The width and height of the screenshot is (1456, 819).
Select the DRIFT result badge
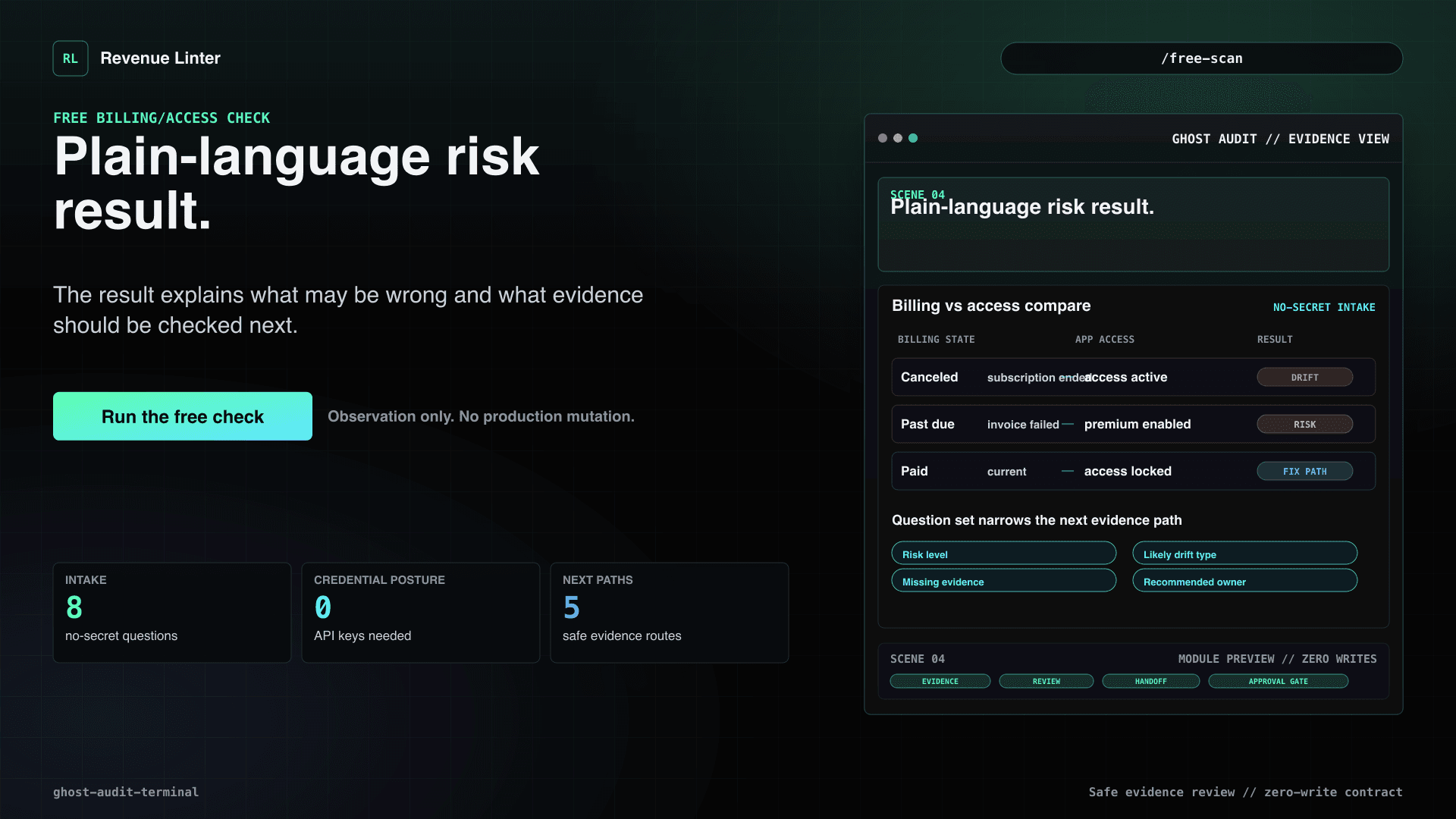[1304, 377]
